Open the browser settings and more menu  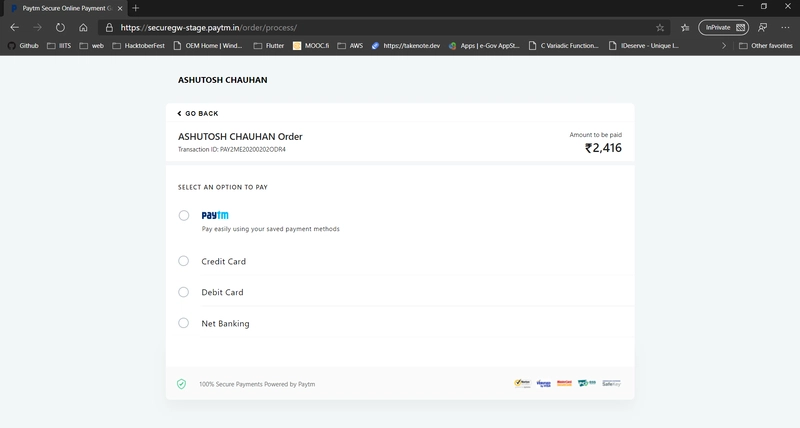click(x=785, y=28)
